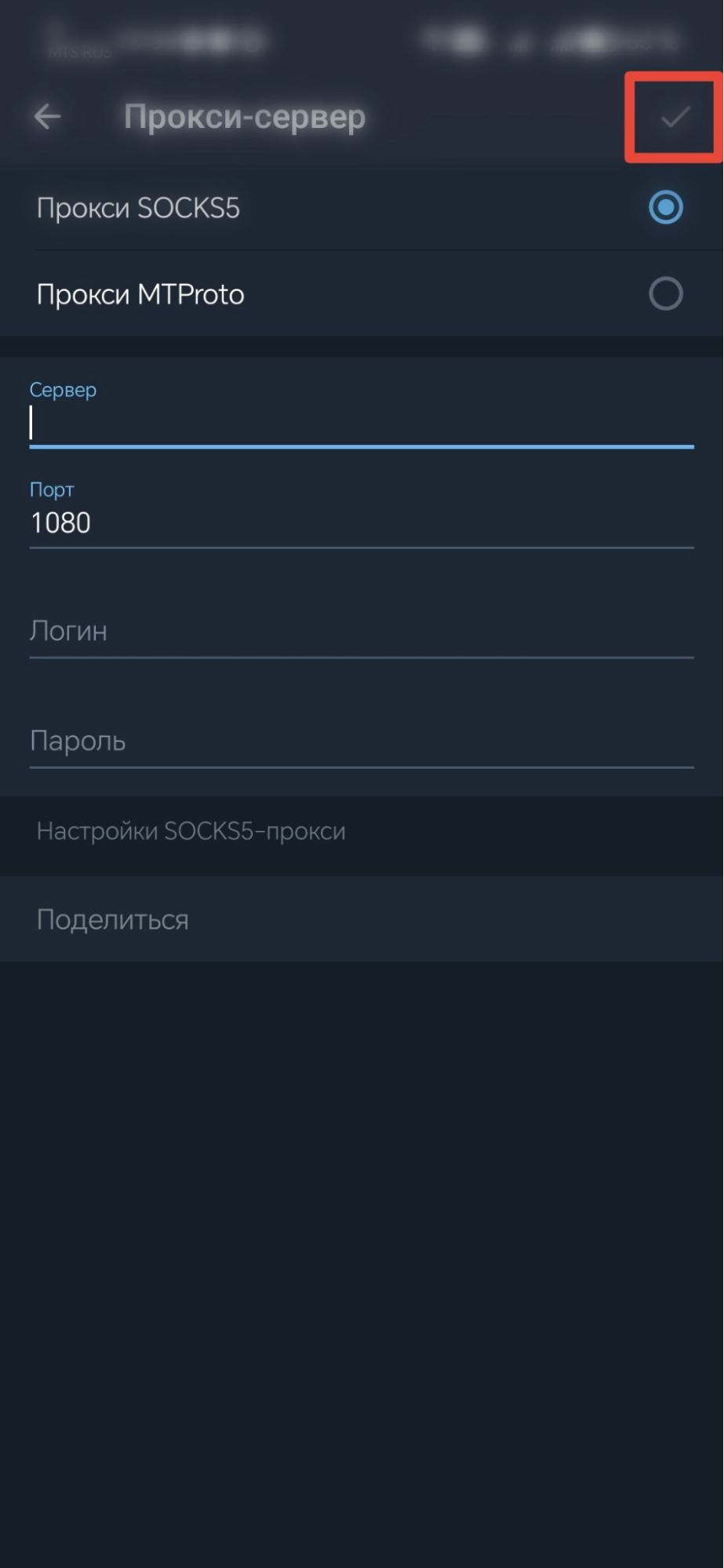724x1568 pixels.
Task: Tap the back arrow icon
Action: click(48, 117)
